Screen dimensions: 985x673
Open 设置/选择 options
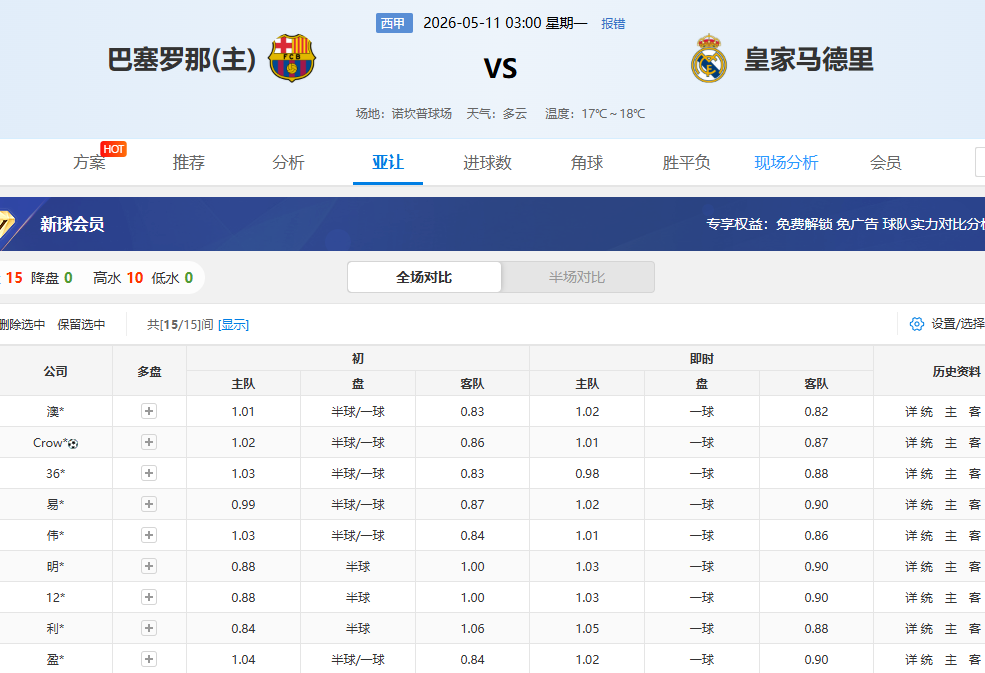click(x=957, y=324)
